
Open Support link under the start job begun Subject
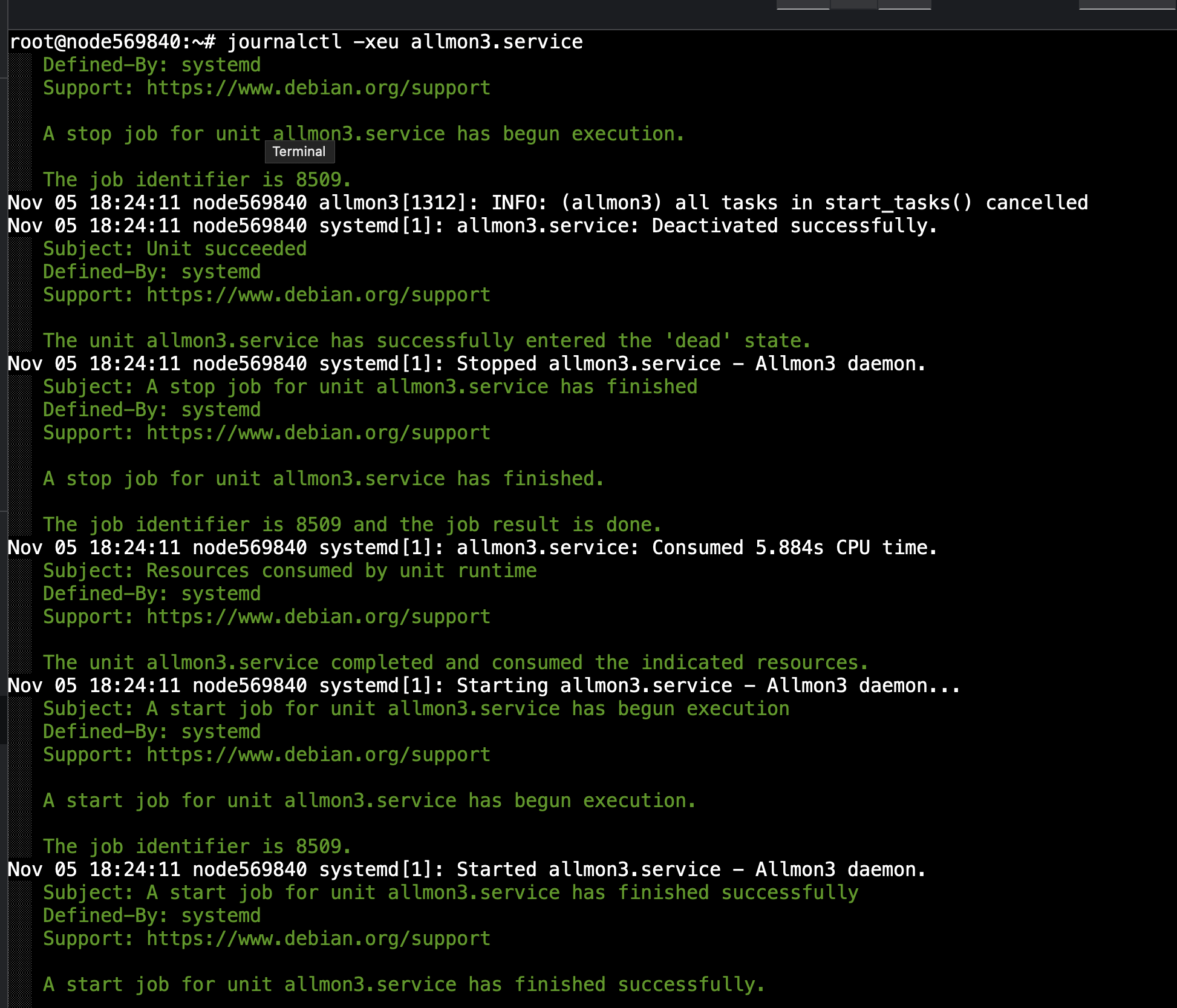point(319,754)
